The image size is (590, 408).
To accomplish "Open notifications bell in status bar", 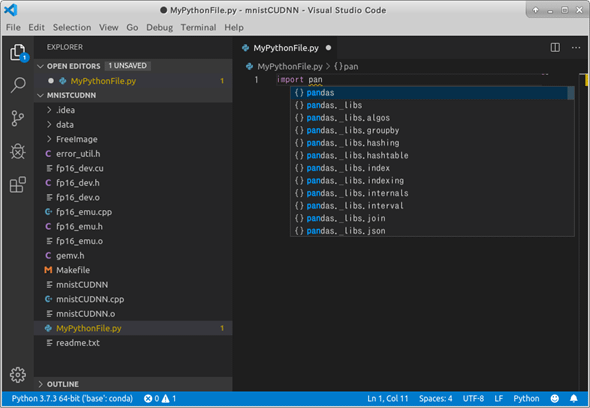I will pos(573,399).
